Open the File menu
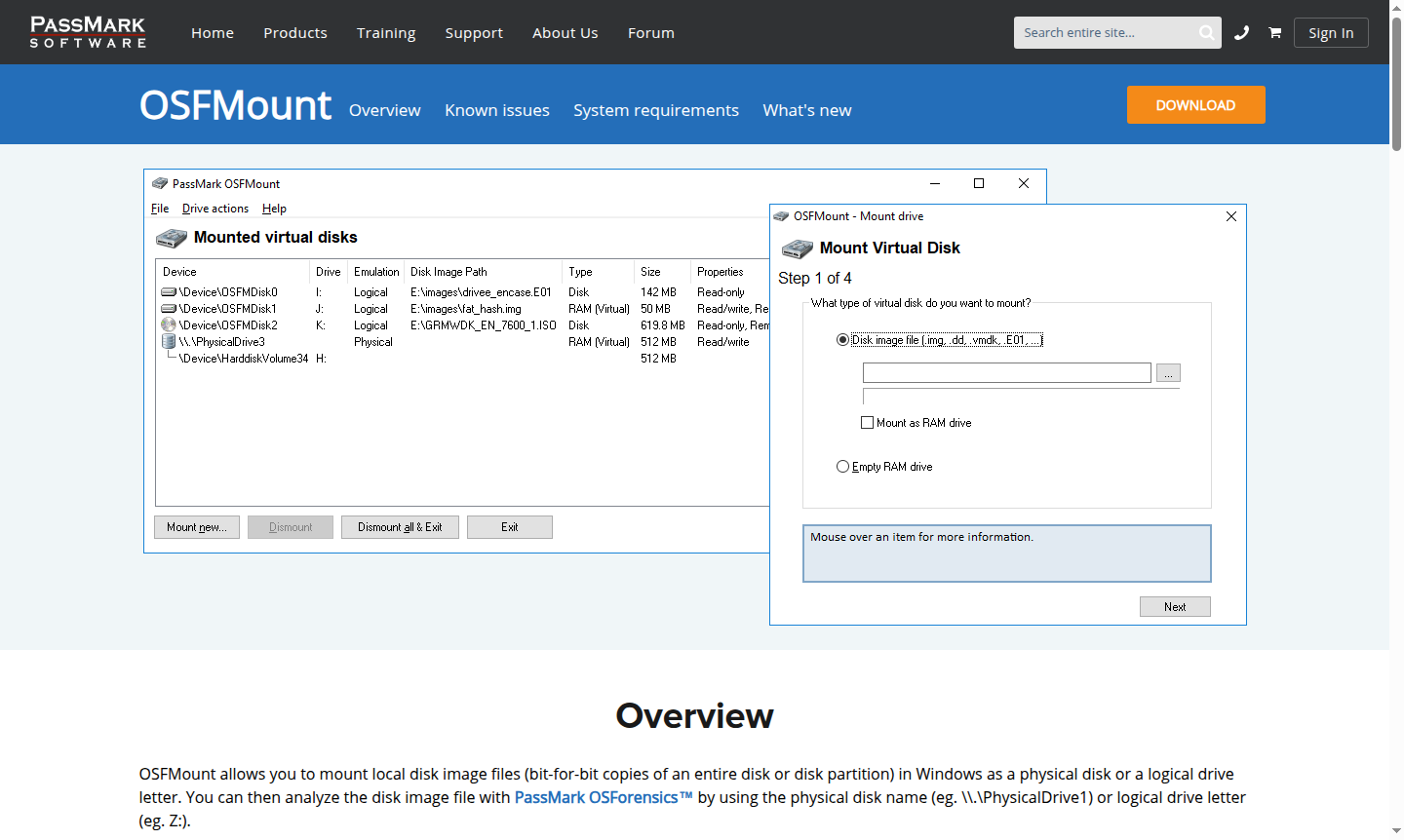 pos(159,208)
